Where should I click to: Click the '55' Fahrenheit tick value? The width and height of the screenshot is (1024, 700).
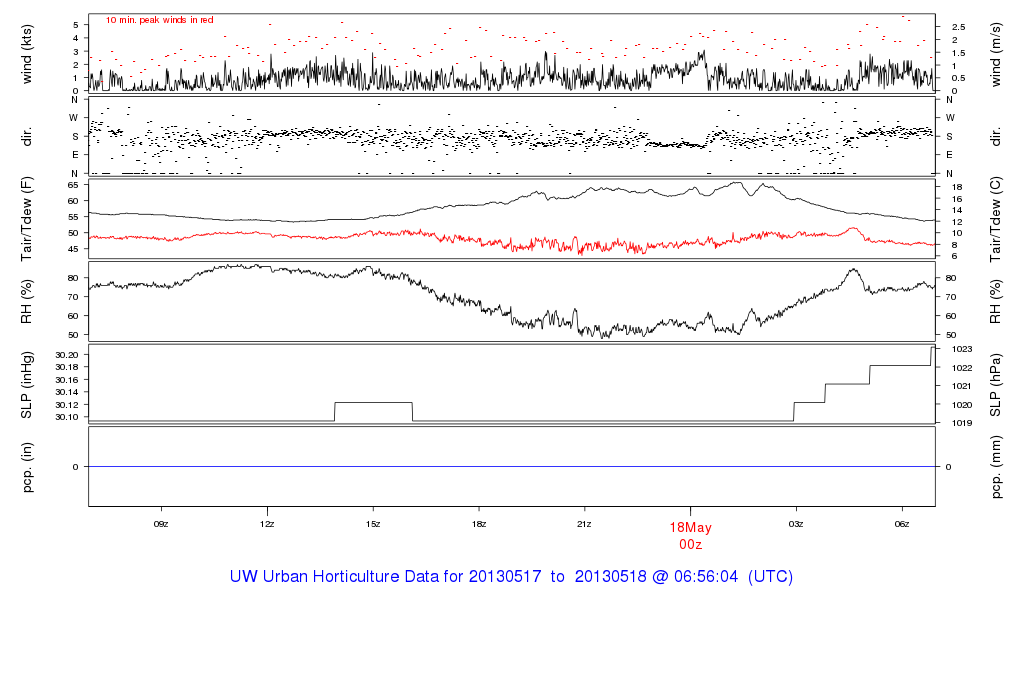click(x=73, y=217)
